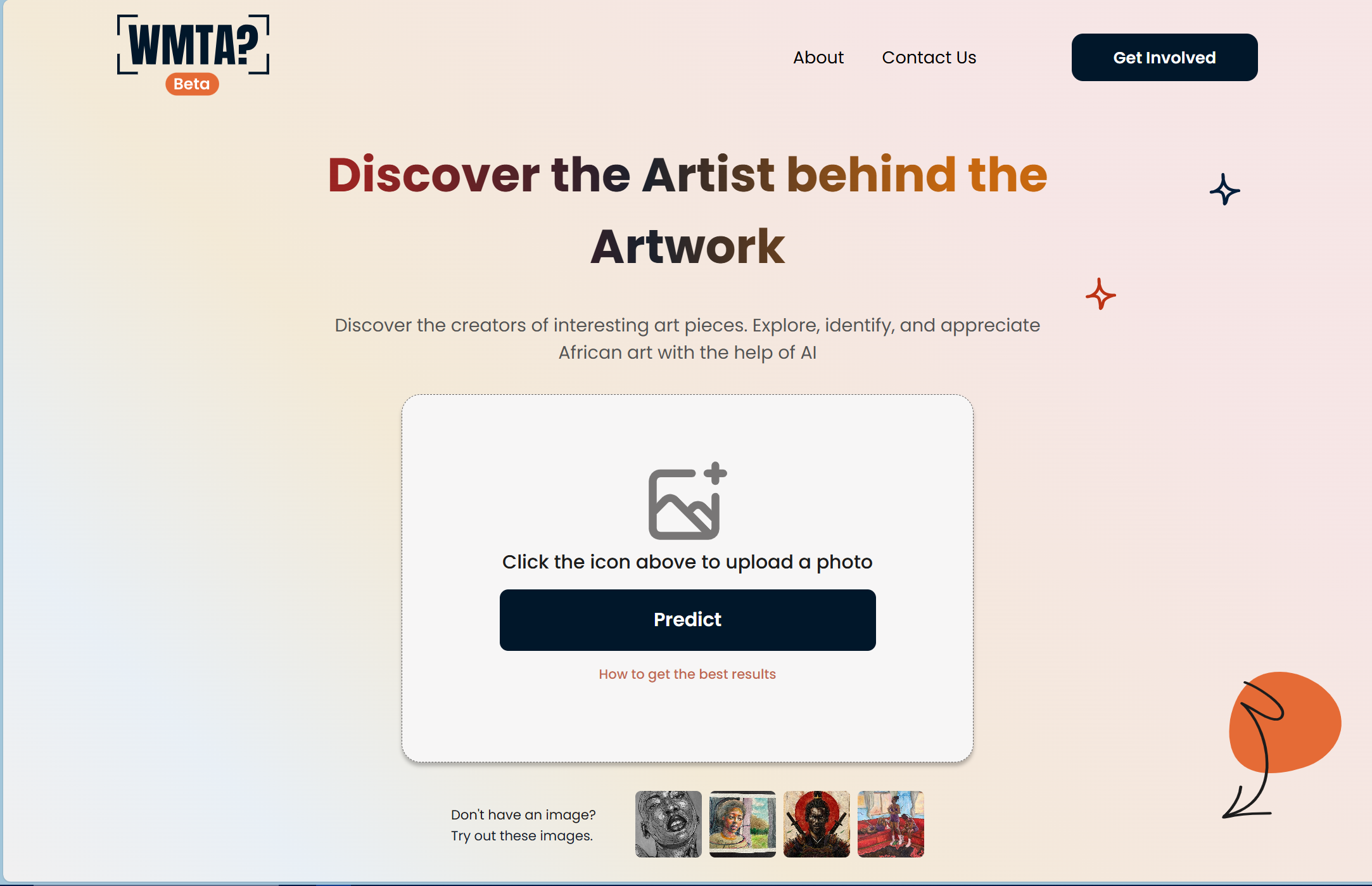Select the red-halo warrior sample image
Viewport: 1372px width, 886px height.
point(816,824)
